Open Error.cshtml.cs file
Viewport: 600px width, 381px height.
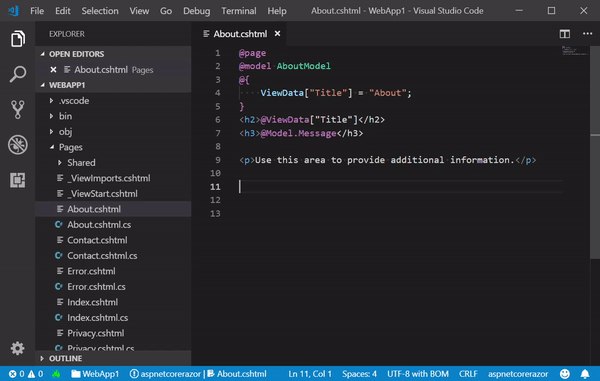pos(114,287)
